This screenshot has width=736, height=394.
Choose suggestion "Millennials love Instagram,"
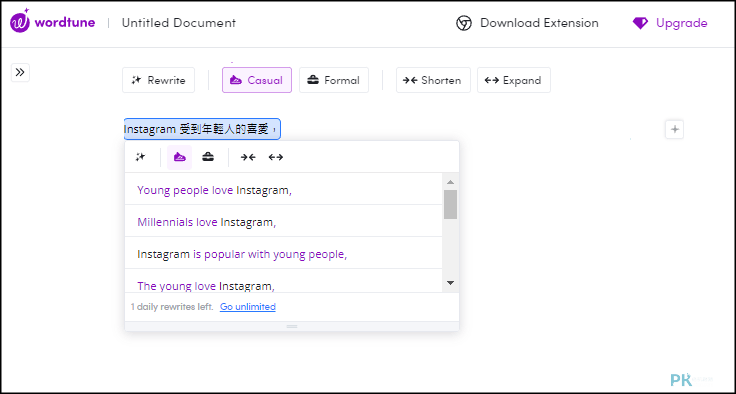coord(284,221)
